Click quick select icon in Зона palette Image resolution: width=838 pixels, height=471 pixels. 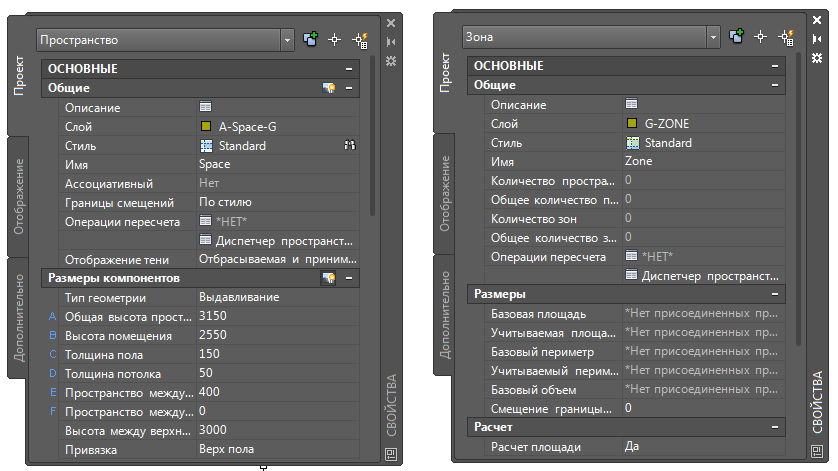tap(786, 37)
